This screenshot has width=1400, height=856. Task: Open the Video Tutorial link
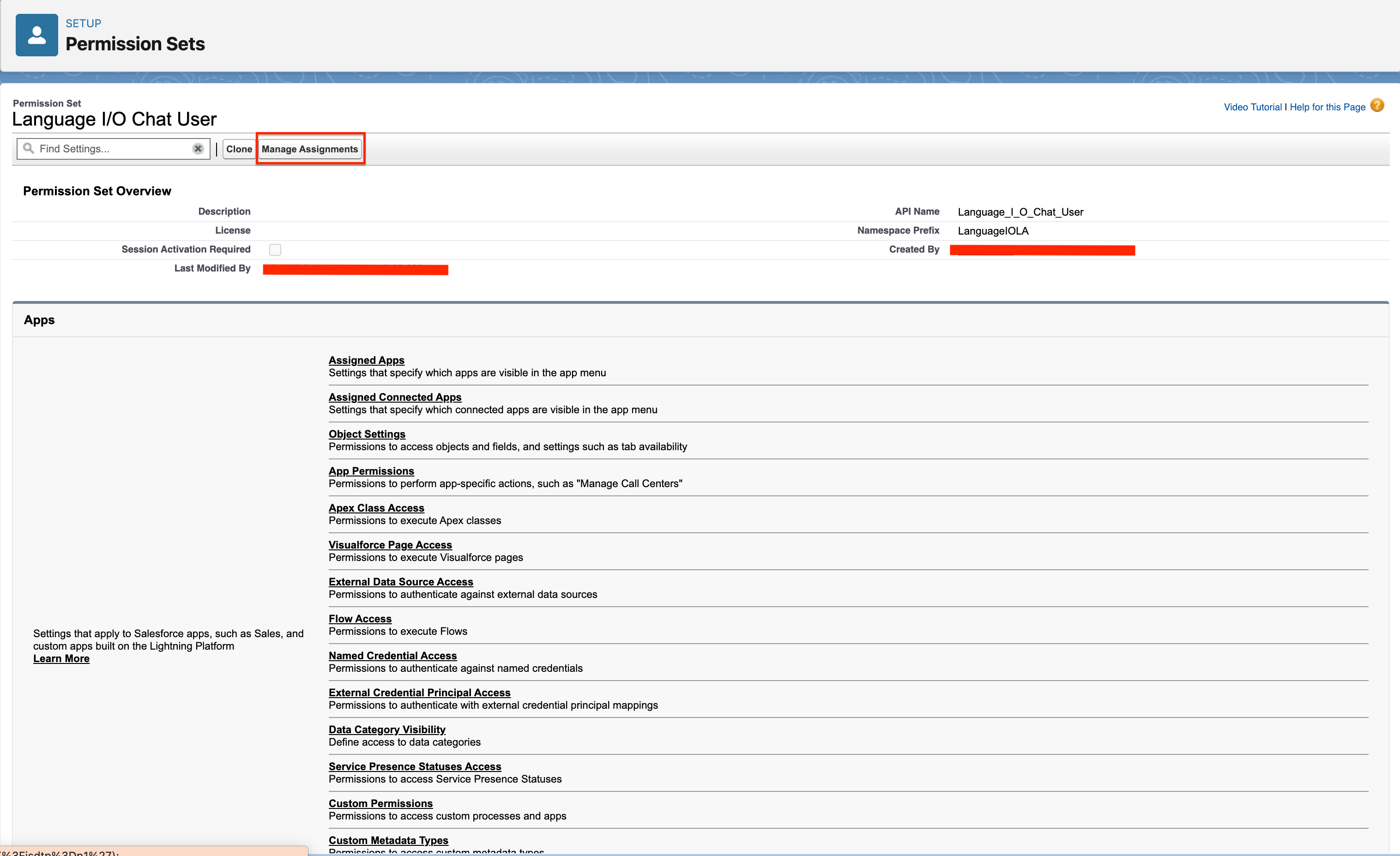(1252, 107)
